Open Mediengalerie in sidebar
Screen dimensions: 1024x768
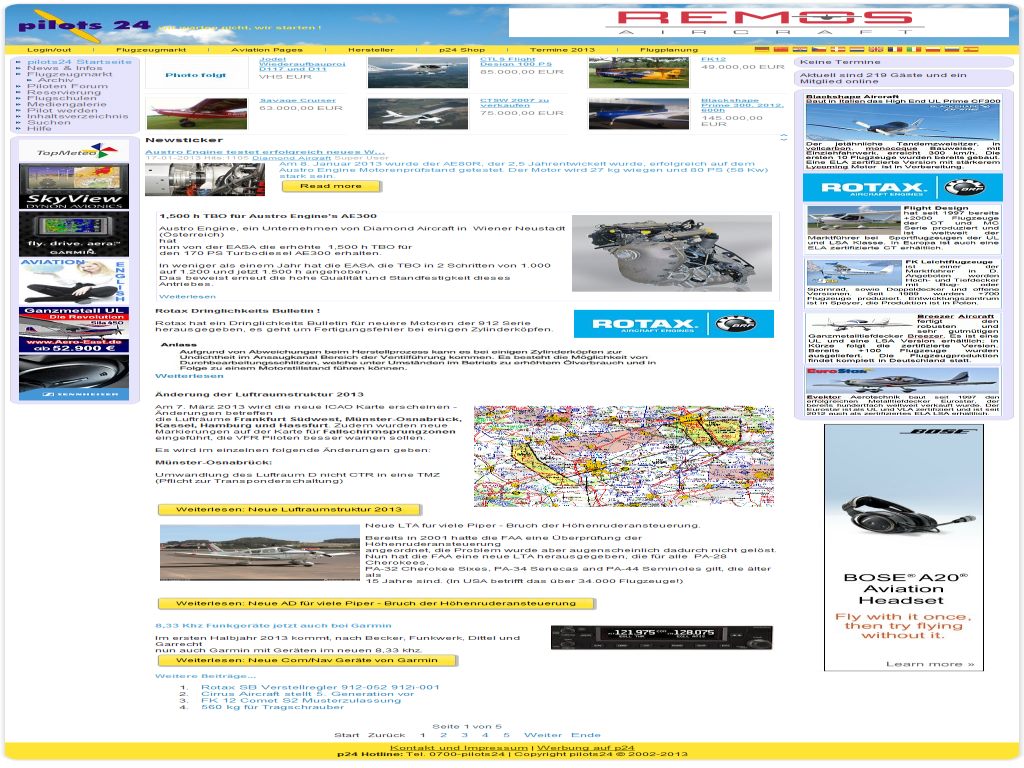tap(67, 104)
